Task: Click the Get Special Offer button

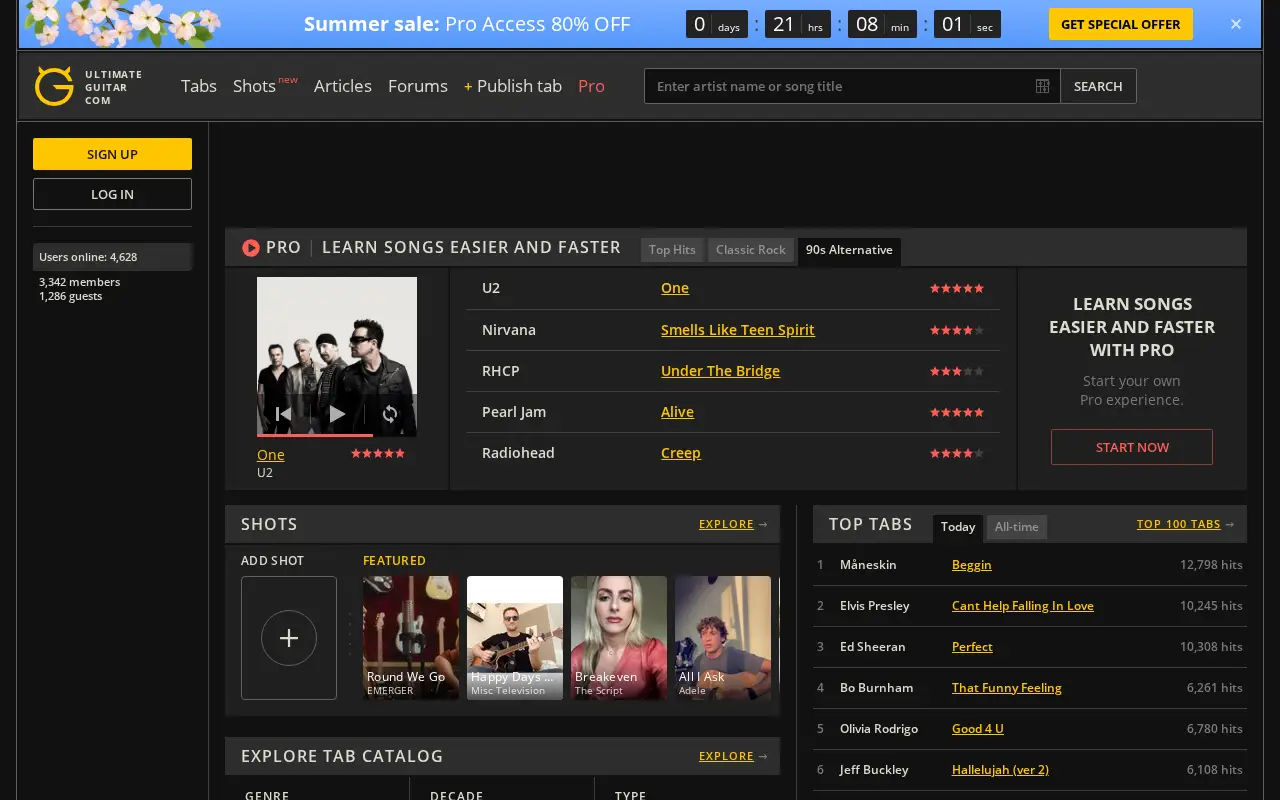Action: tap(1120, 24)
